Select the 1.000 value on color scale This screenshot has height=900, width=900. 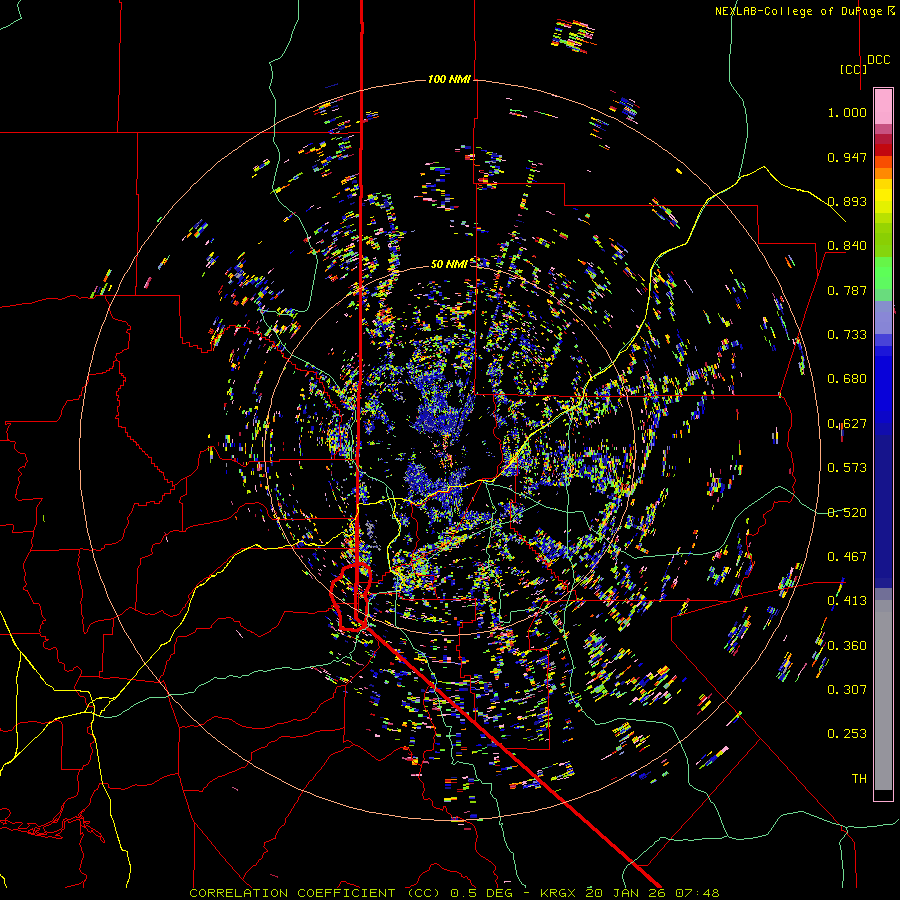(x=847, y=112)
